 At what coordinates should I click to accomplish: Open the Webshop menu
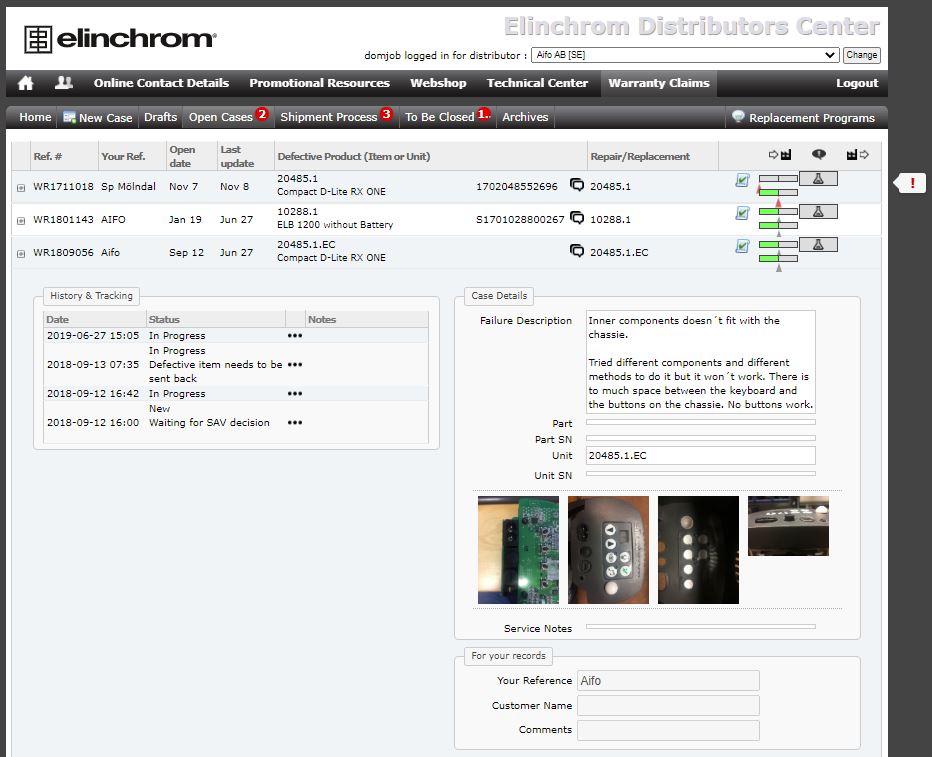tap(438, 83)
